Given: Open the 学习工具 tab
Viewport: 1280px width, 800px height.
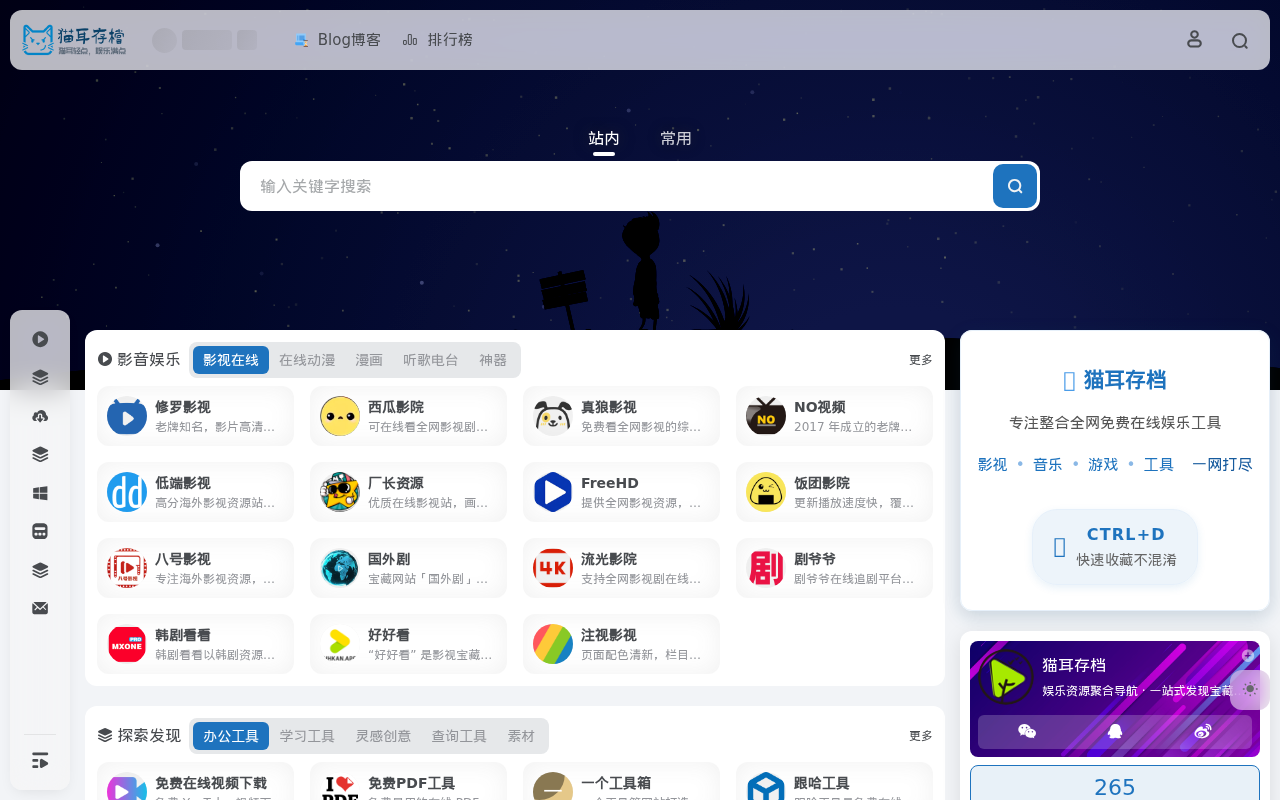Looking at the screenshot, I should pyautogui.click(x=307, y=736).
